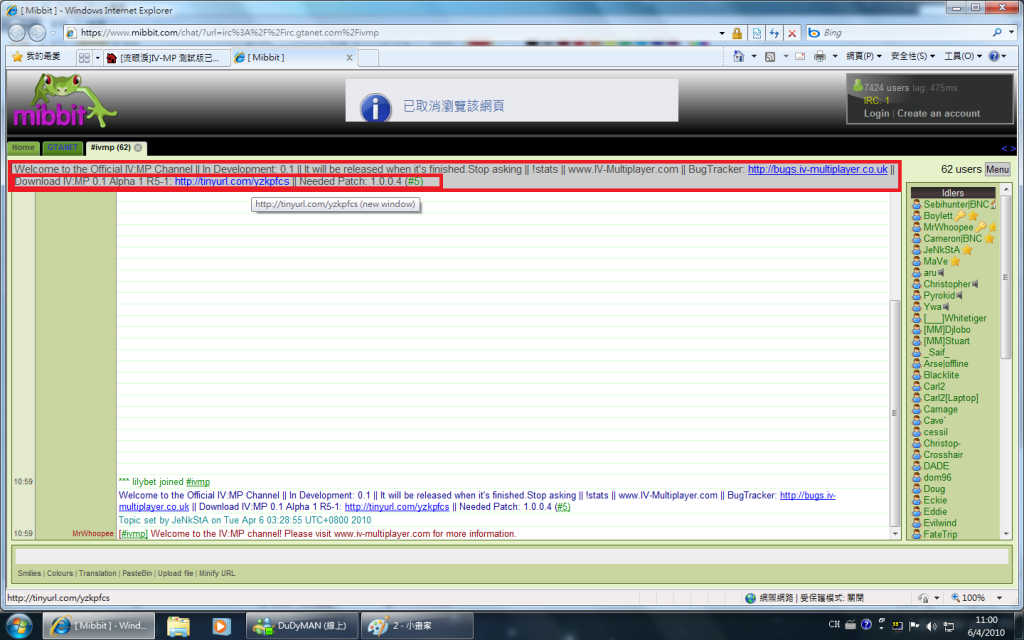This screenshot has width=1024, height=640.
Task: Click the RSS feeds toolbar icon
Action: point(770,57)
